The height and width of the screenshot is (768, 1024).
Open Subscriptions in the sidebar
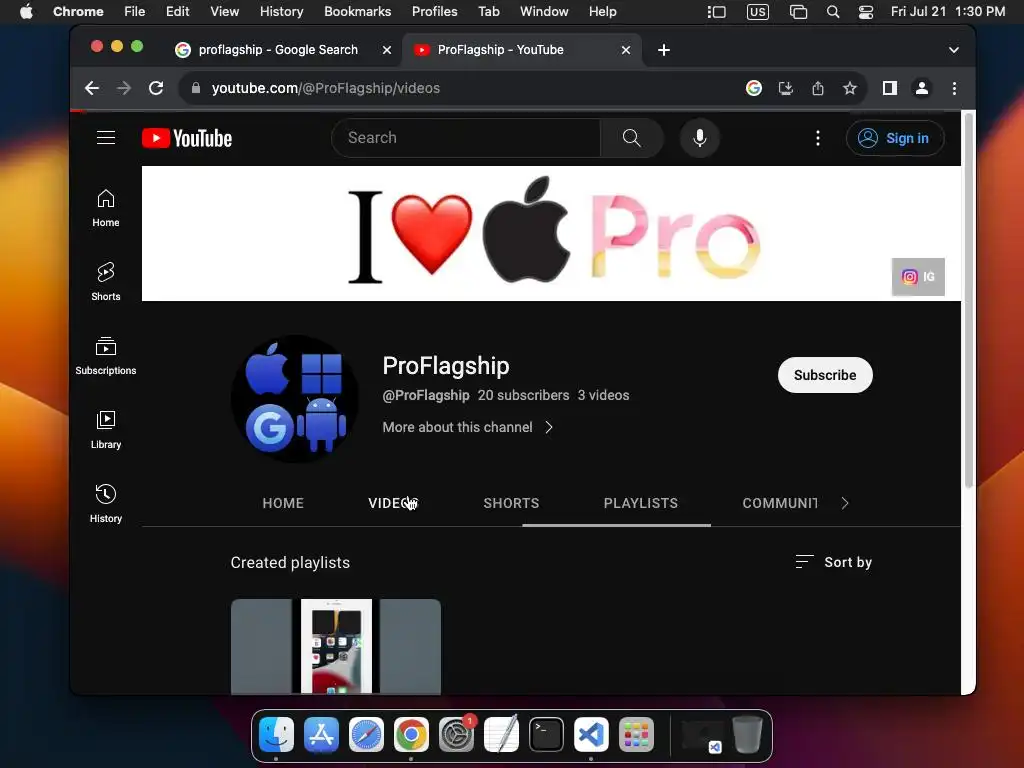[x=106, y=356]
